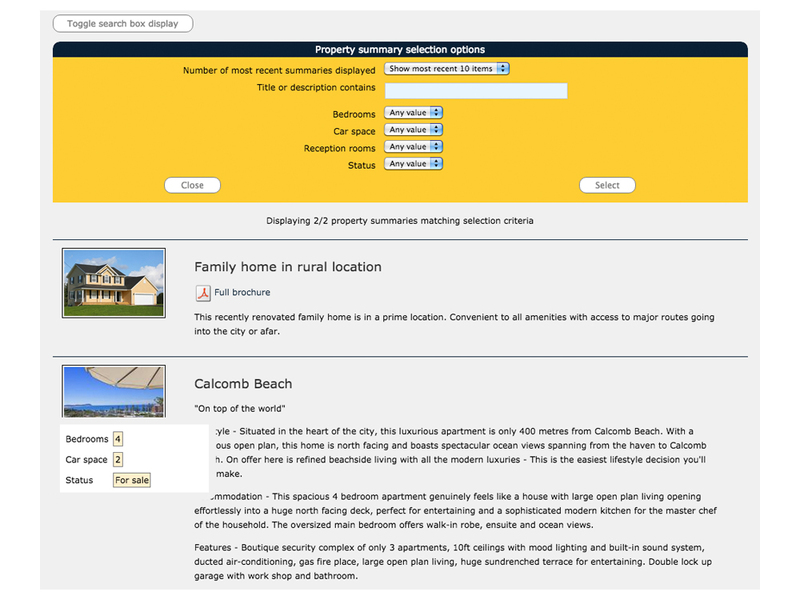This screenshot has width=800, height=600.
Task: Focus the Title or description contains field
Action: pos(476,91)
